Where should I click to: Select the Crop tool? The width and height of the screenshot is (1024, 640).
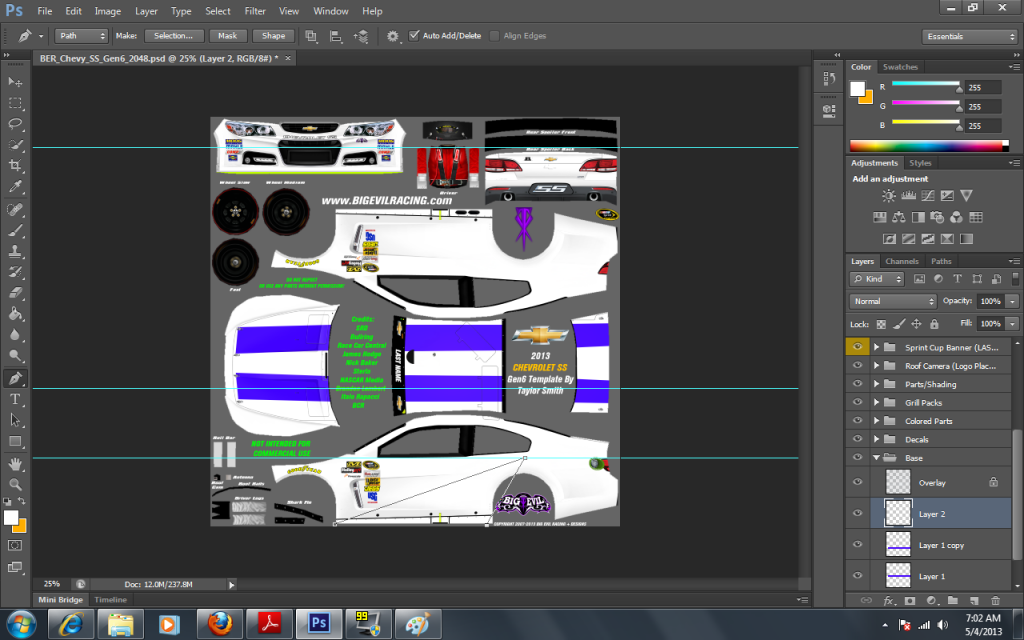point(15,165)
